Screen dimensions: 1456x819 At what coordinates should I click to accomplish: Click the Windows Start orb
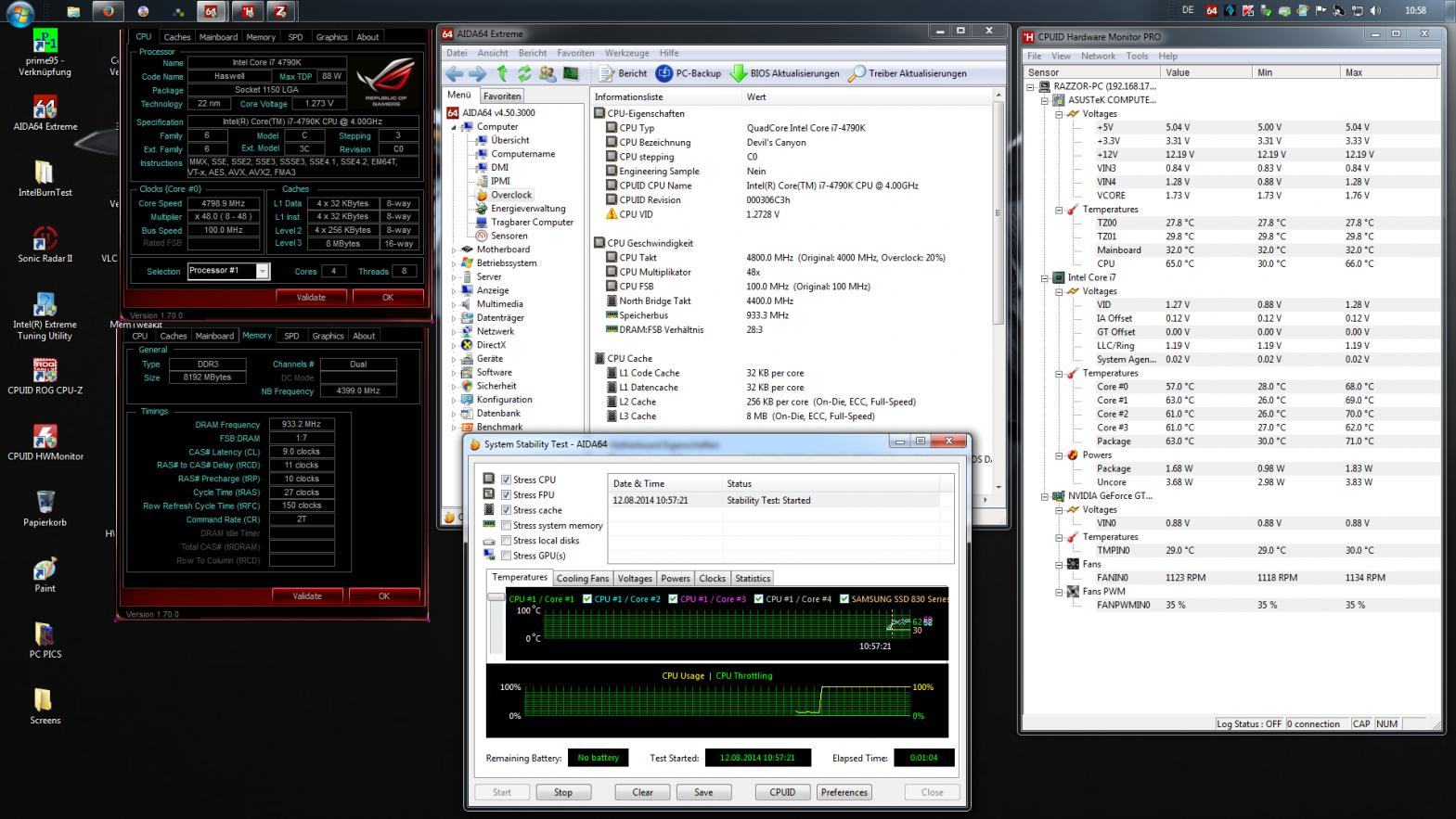pos(19,12)
